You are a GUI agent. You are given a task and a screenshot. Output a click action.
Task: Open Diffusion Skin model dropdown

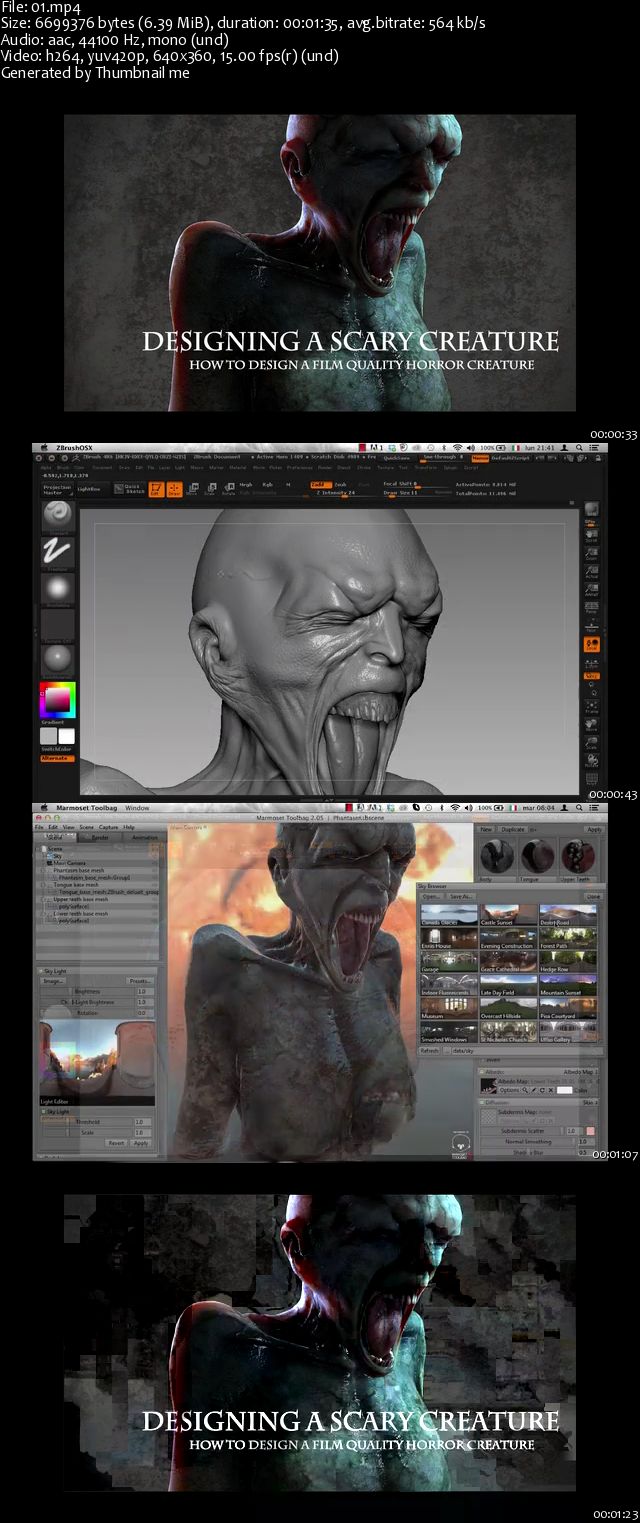590,1102
